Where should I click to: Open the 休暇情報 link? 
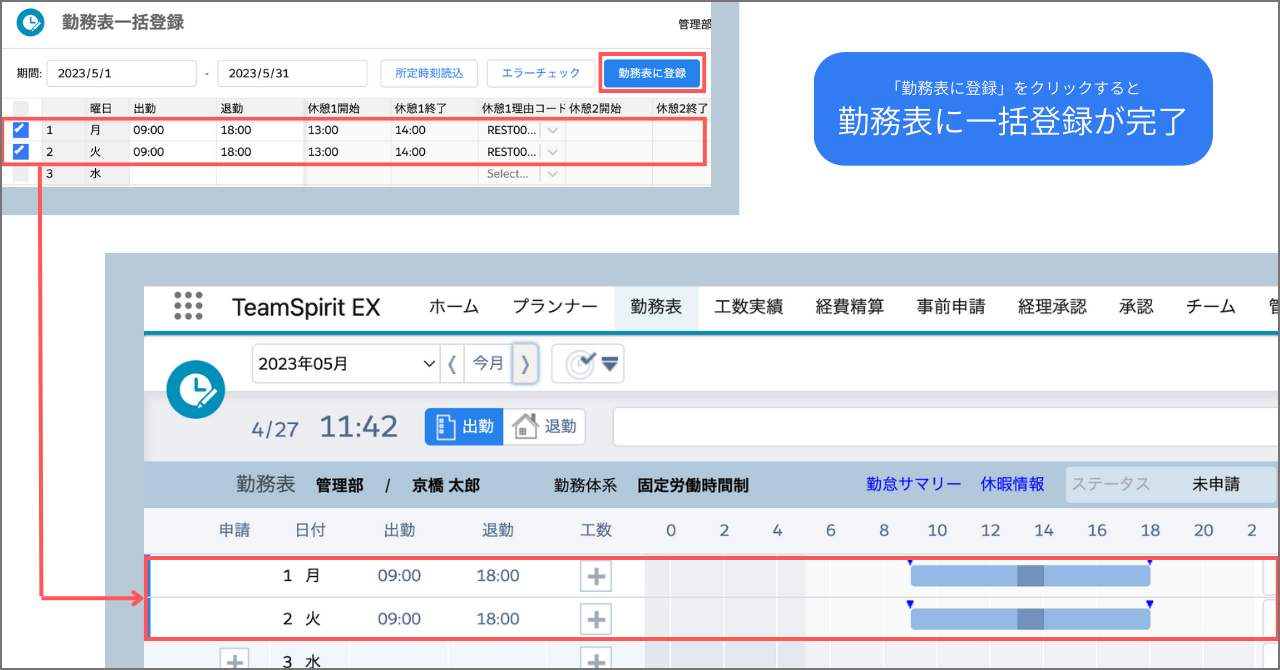tap(1013, 484)
